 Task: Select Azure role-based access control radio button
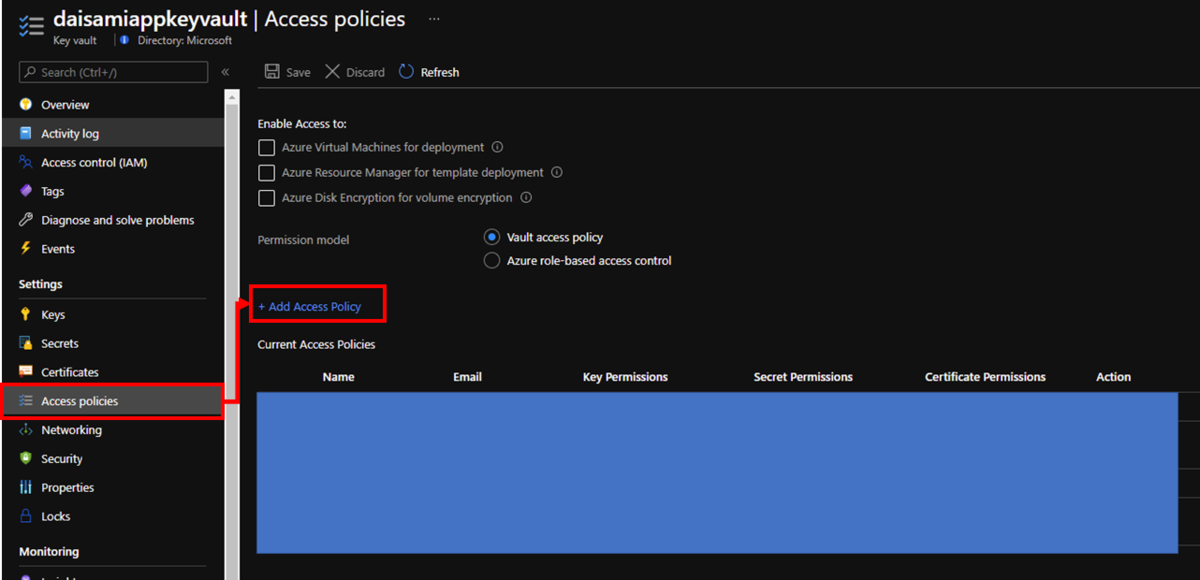tap(491, 260)
